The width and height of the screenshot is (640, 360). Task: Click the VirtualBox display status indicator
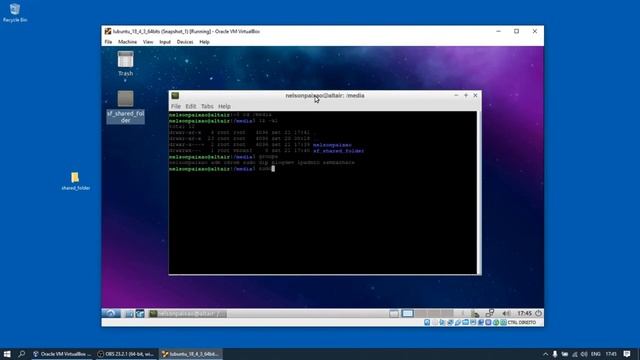473,322
